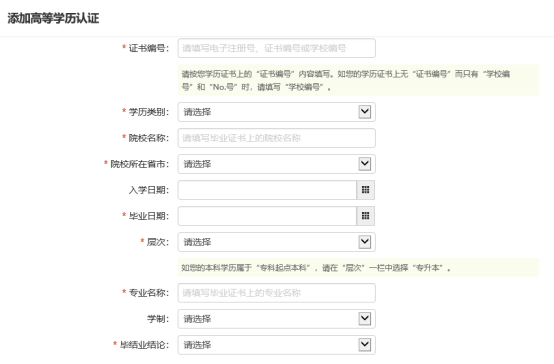The image size is (554, 364).
Task: Click the 层次 dropdown arrow
Action: (365, 242)
